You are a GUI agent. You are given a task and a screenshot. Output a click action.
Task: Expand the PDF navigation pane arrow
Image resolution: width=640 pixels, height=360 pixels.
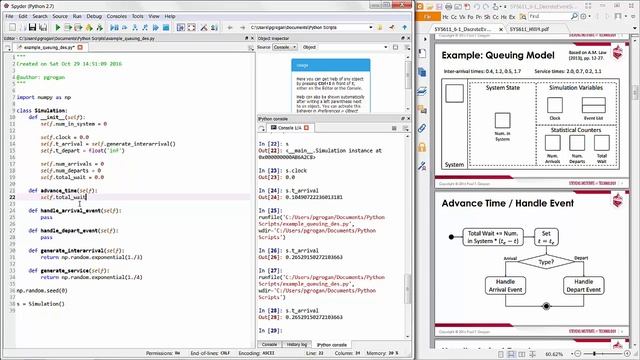click(x=425, y=39)
